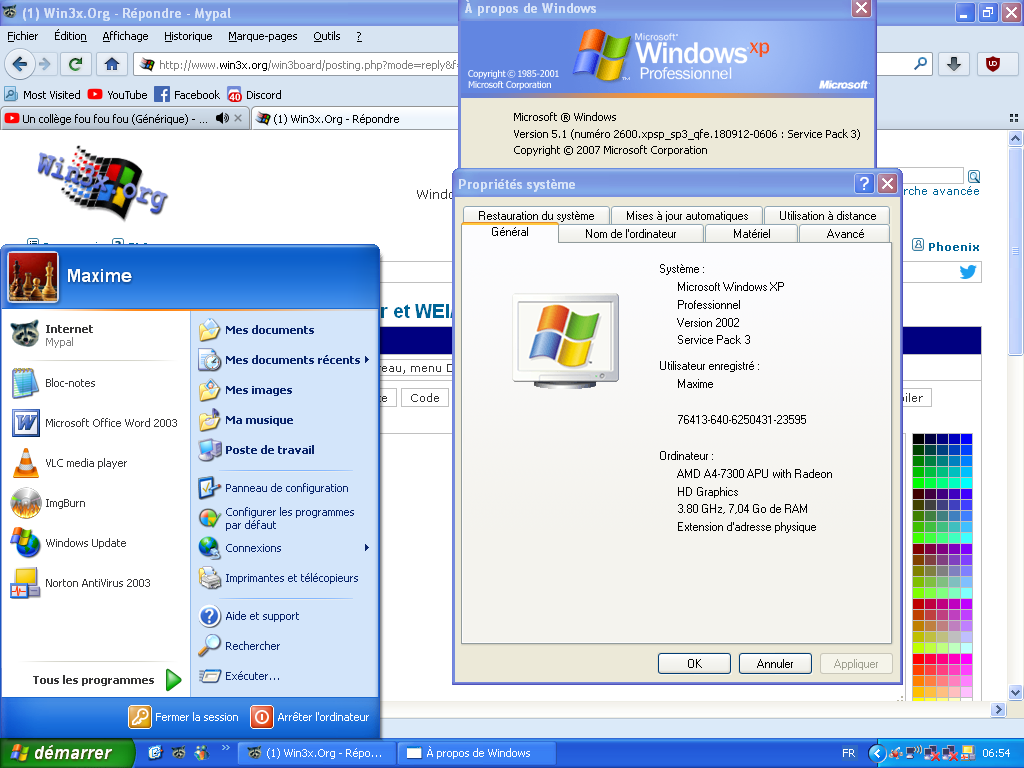
Task: Open Mes images folder
Action: tap(285, 390)
